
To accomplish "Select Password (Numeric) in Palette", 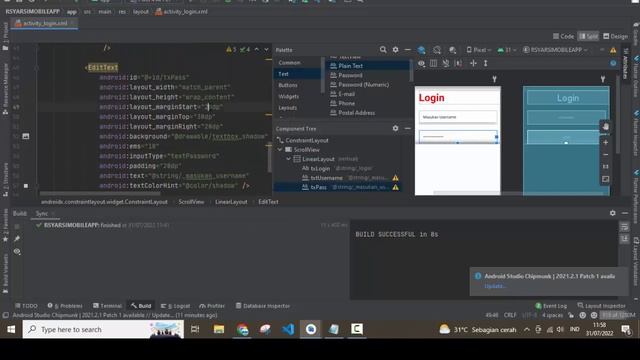I will [x=363, y=84].
